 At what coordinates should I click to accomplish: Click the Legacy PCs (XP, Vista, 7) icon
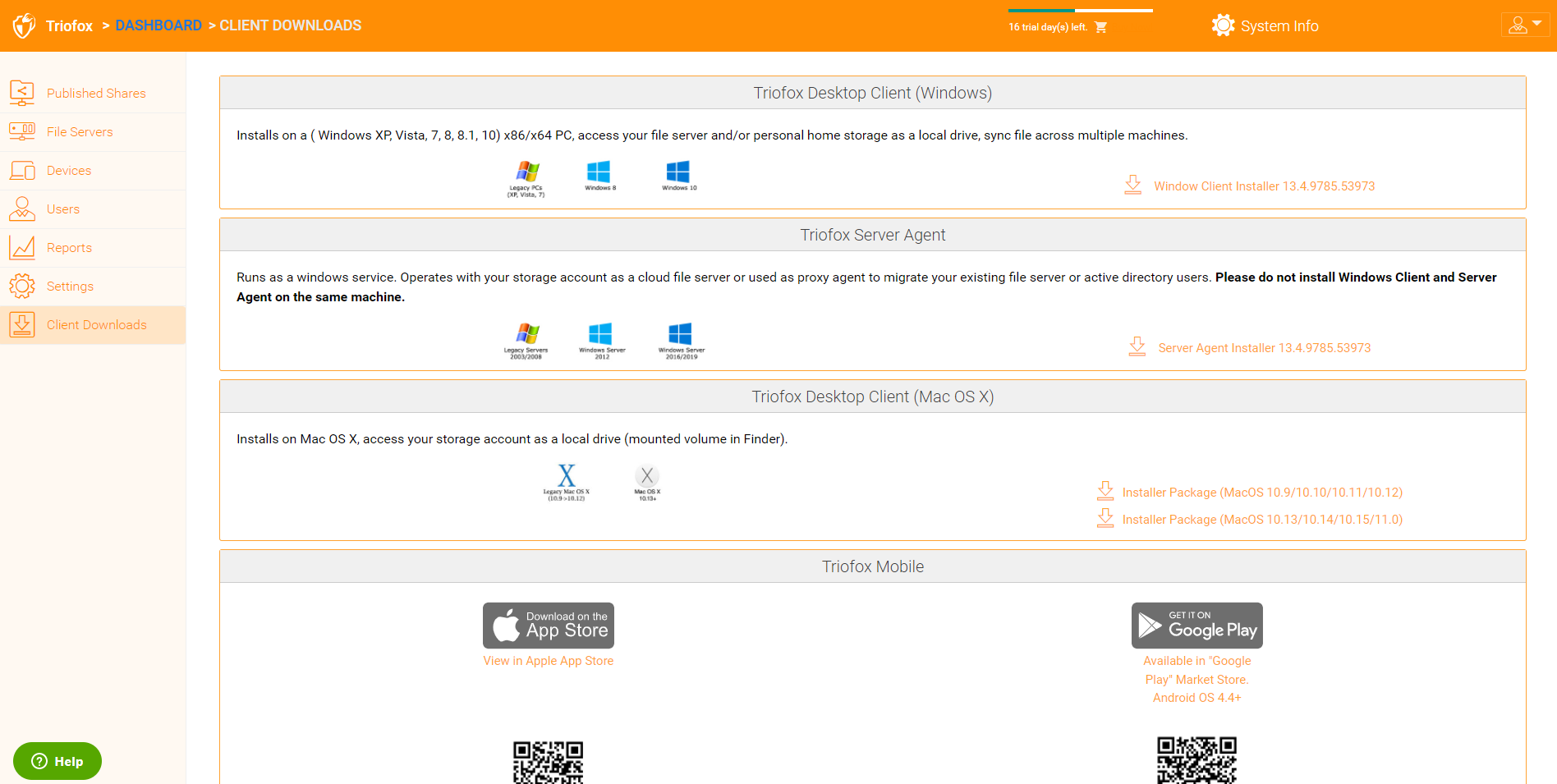click(x=526, y=179)
